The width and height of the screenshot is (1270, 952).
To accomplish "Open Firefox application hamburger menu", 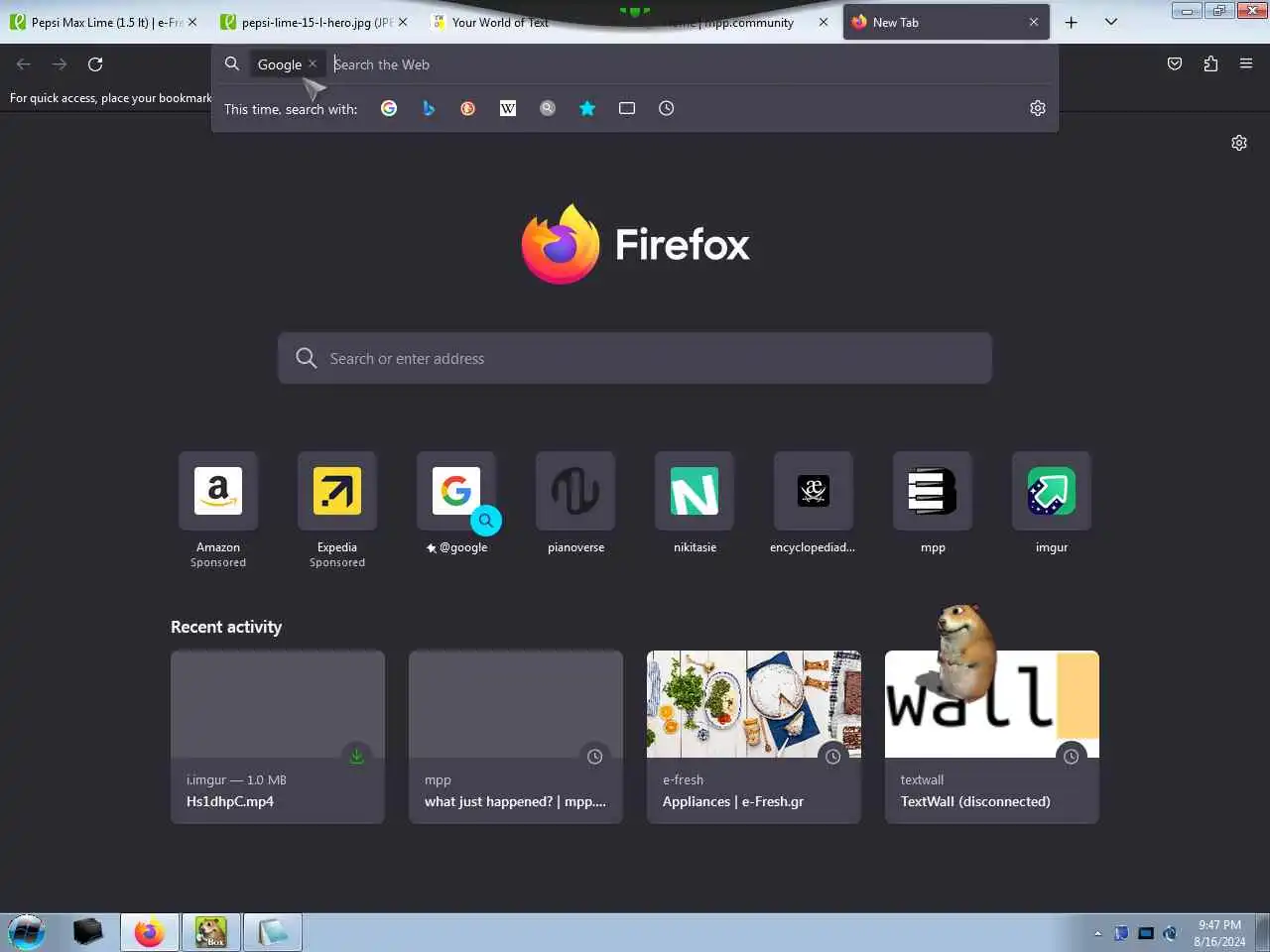I will click(1246, 64).
